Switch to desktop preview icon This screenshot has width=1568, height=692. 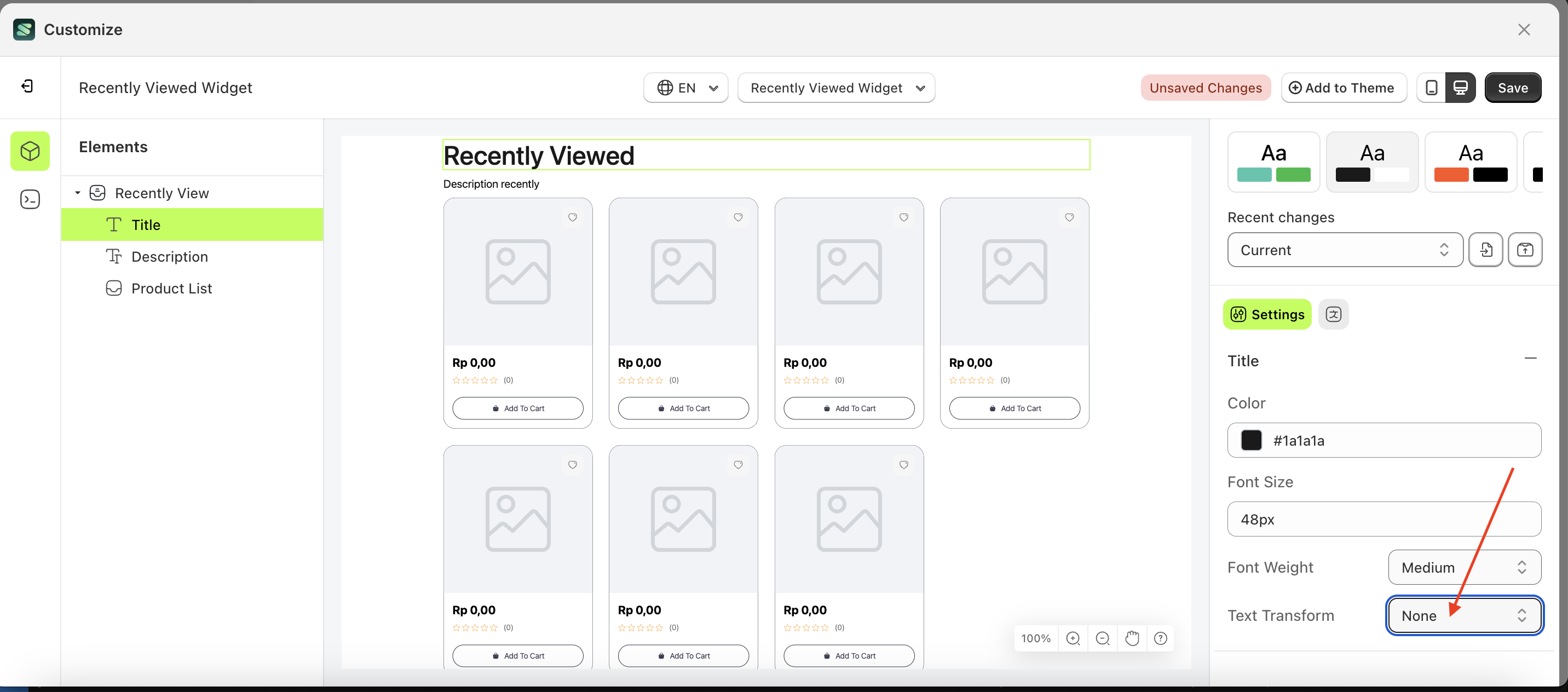click(1460, 88)
